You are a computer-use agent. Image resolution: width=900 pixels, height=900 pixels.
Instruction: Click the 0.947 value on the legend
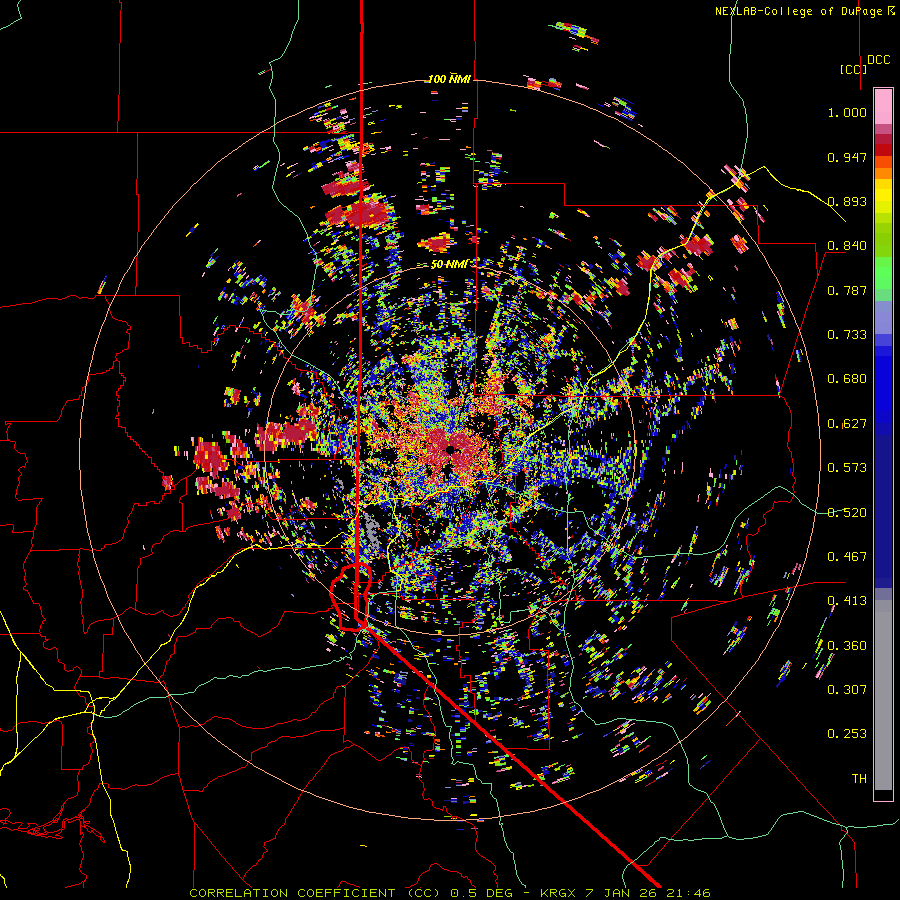[847, 157]
